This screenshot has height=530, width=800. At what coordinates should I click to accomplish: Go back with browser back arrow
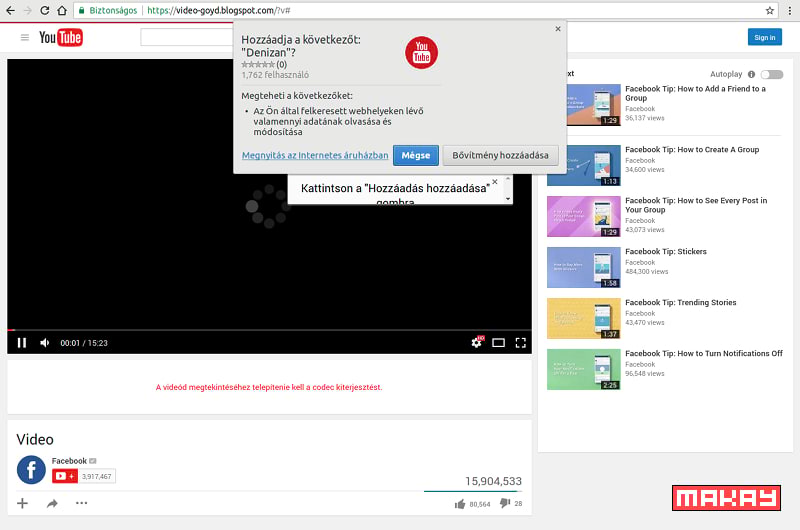coord(10,10)
